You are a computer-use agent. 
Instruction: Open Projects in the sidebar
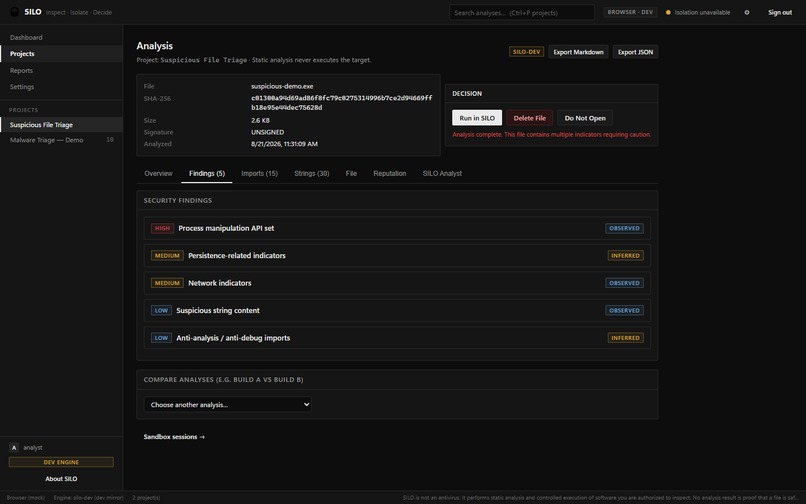click(x=61, y=53)
